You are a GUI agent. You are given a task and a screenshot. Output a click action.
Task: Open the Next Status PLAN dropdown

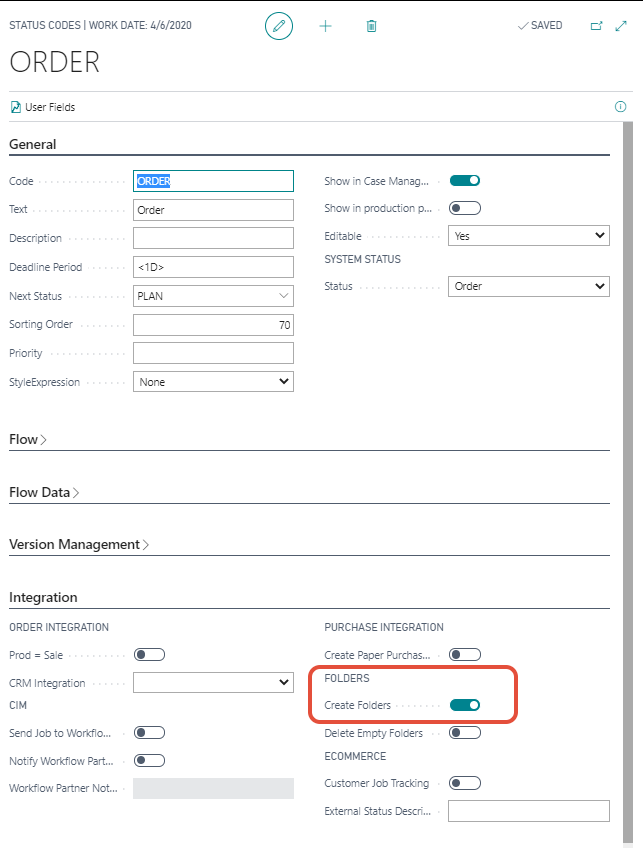coord(213,297)
